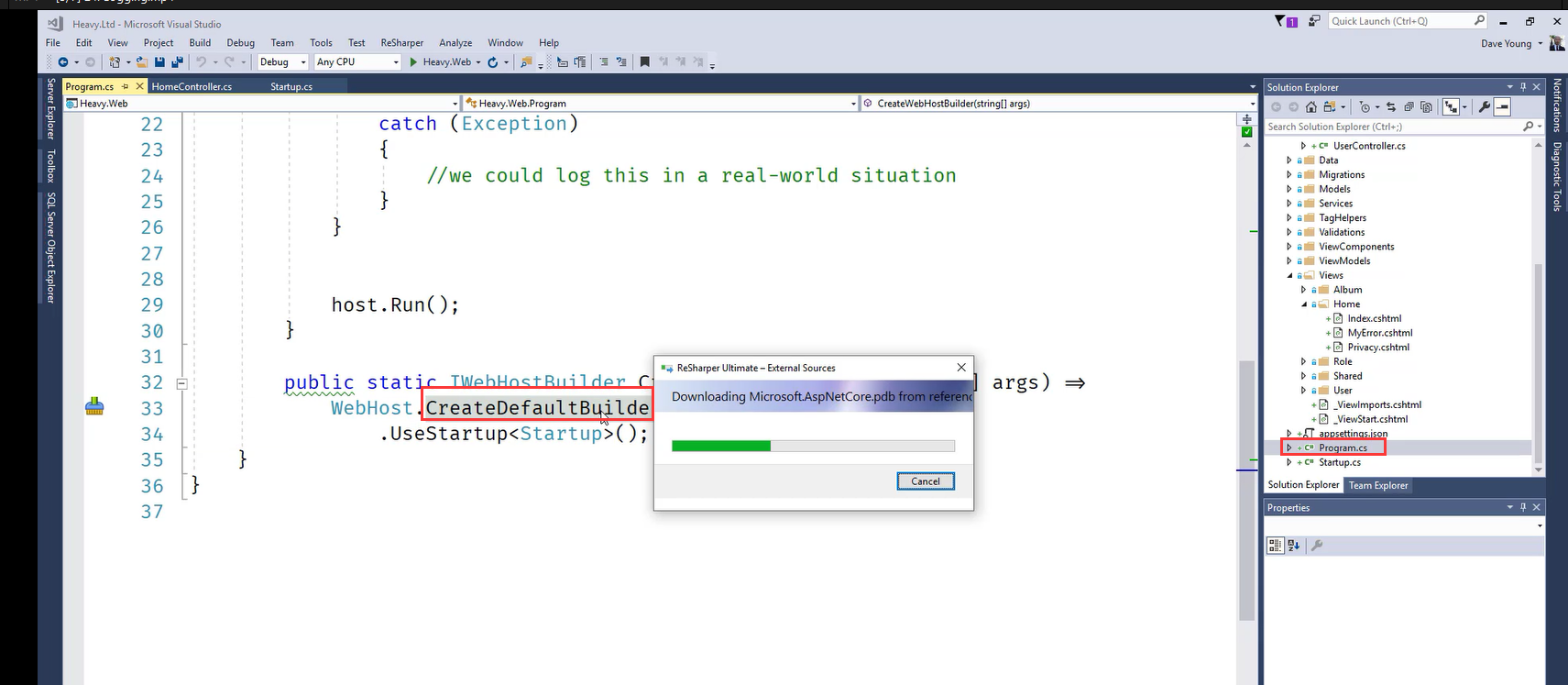Click the Solution Explorer Home icon
Screen dimensions: 1568x685
[x=1311, y=107]
